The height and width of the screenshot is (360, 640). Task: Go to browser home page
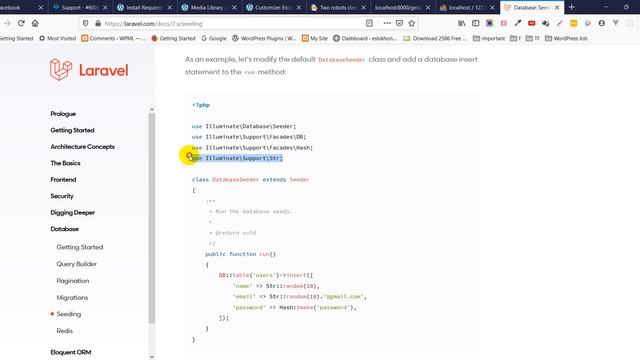point(35,23)
